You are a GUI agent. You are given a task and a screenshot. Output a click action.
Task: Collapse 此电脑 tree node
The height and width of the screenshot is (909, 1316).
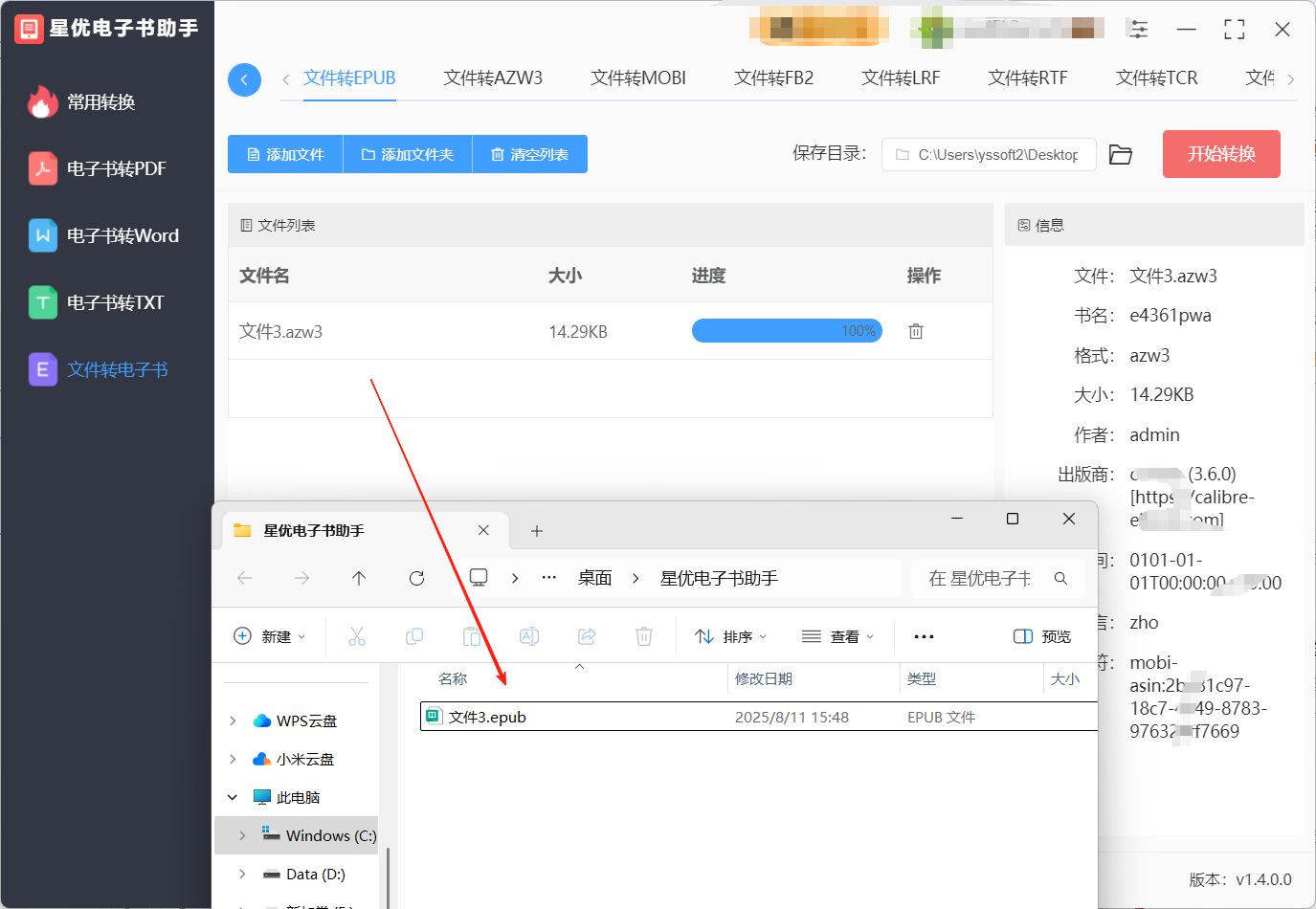[233, 797]
